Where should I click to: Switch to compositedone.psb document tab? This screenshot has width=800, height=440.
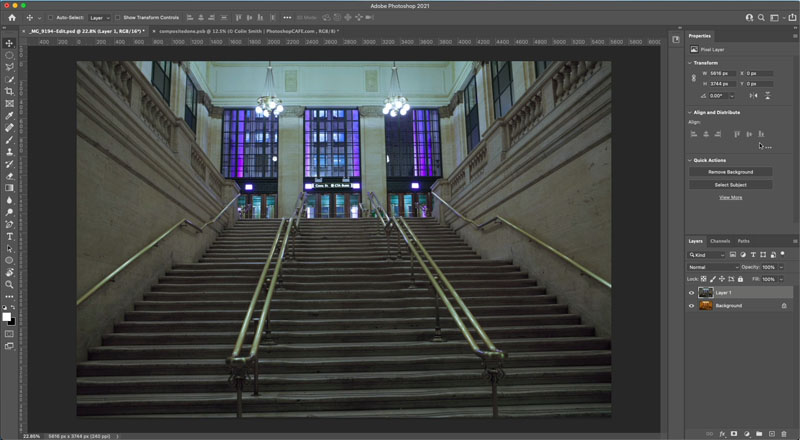point(249,31)
